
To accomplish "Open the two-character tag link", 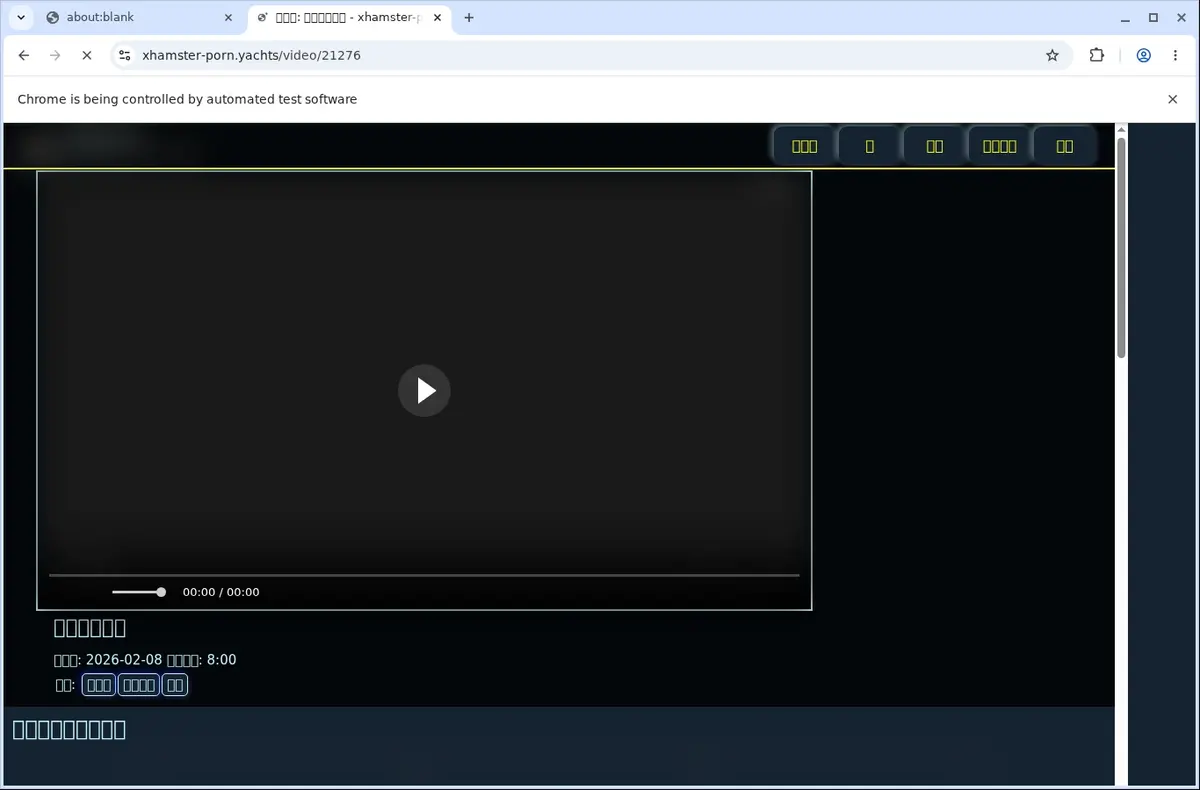I will click(175, 685).
